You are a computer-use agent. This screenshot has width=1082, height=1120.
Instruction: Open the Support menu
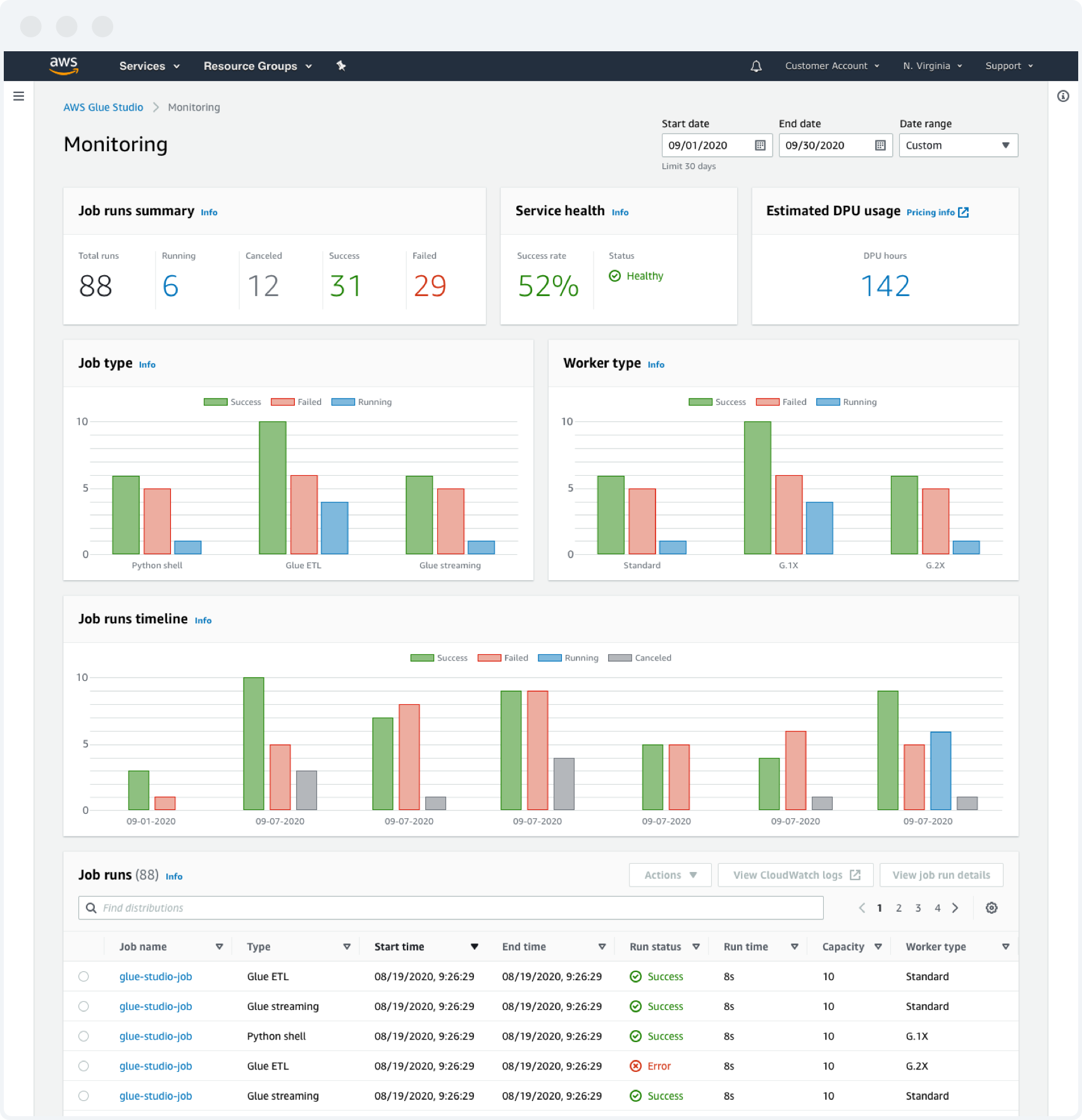pyautogui.click(x=1009, y=66)
